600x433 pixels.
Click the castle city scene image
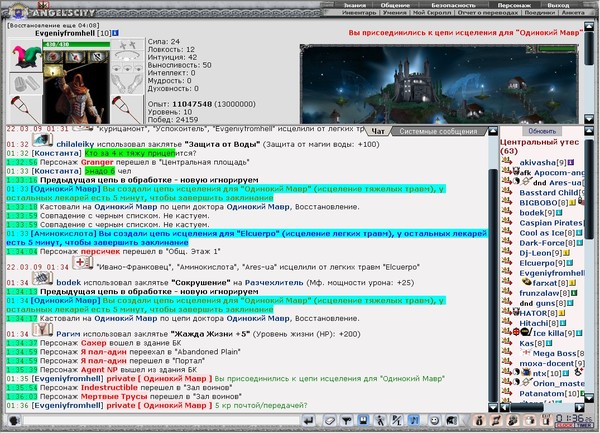(439, 84)
